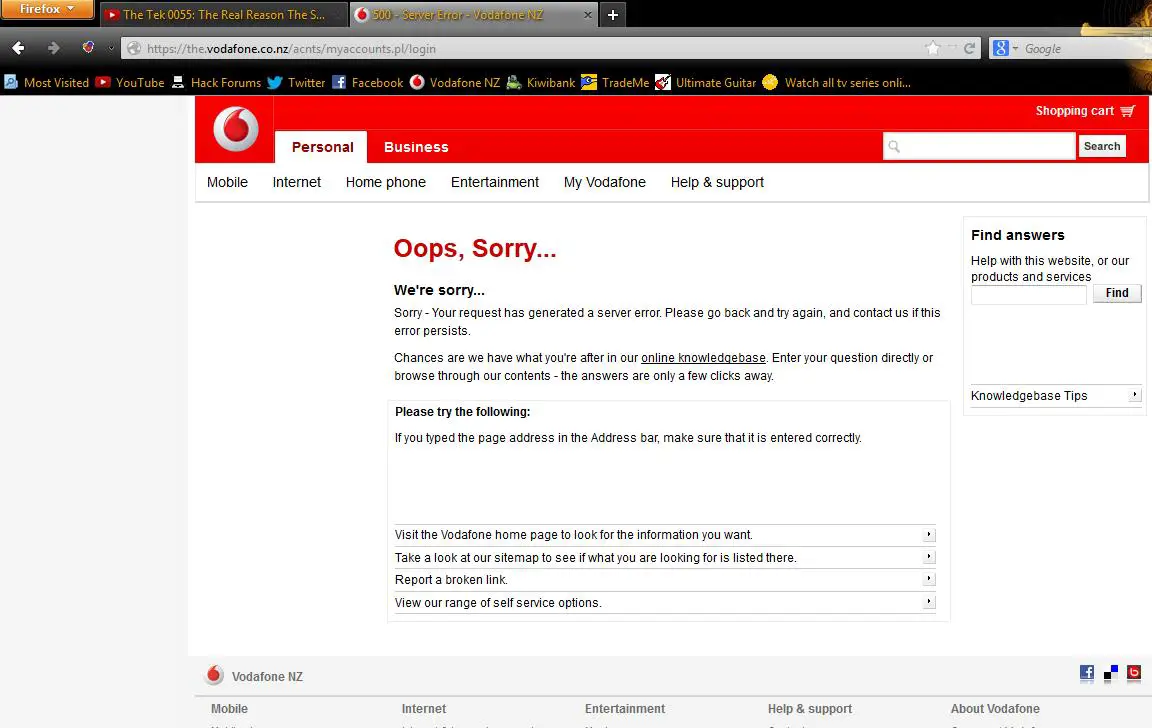Image resolution: width=1152 pixels, height=728 pixels.
Task: Click the footer Entertainment heading link
Action: (624, 709)
